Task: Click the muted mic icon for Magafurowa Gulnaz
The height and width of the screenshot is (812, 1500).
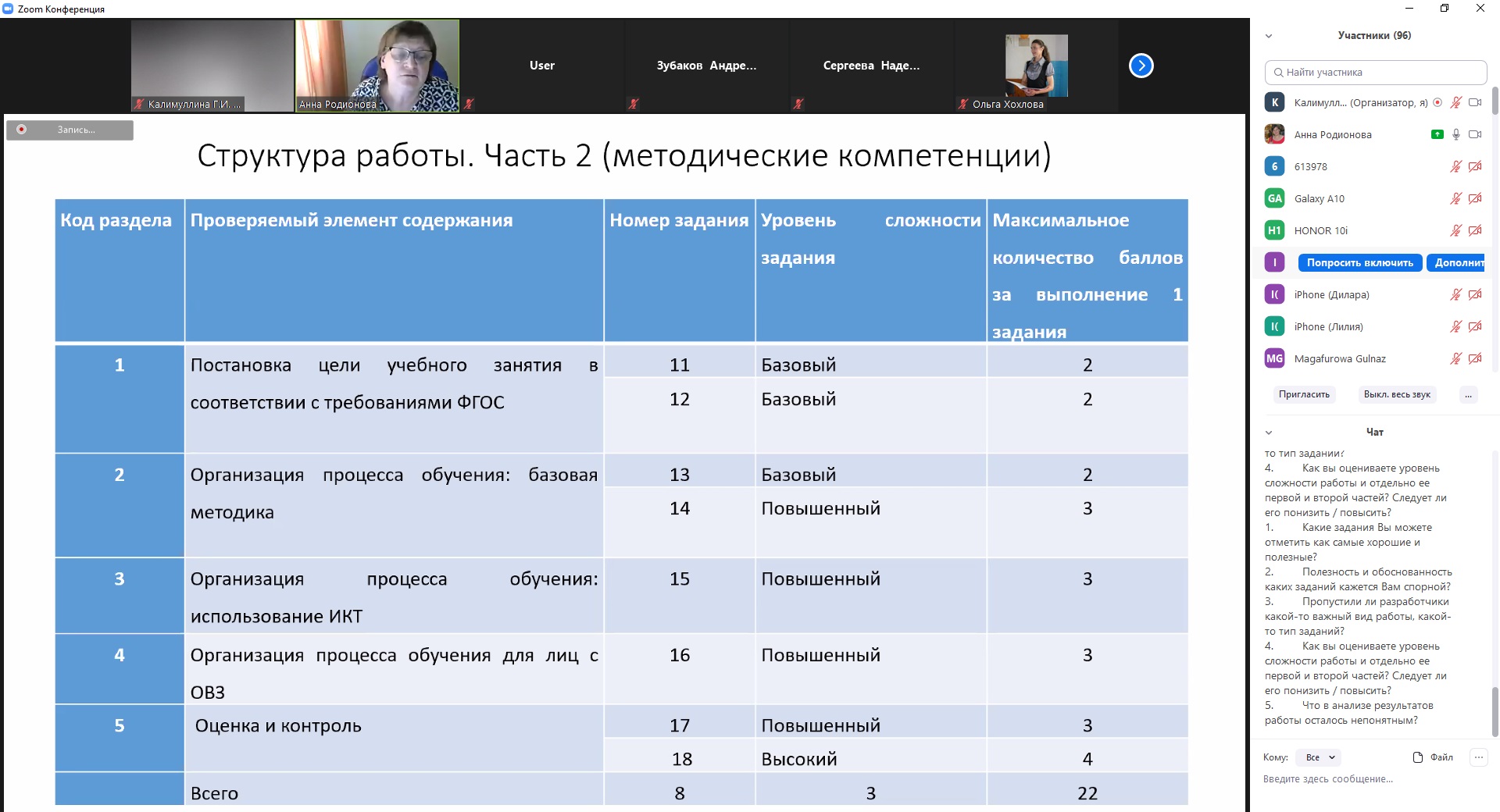Action: click(1455, 358)
